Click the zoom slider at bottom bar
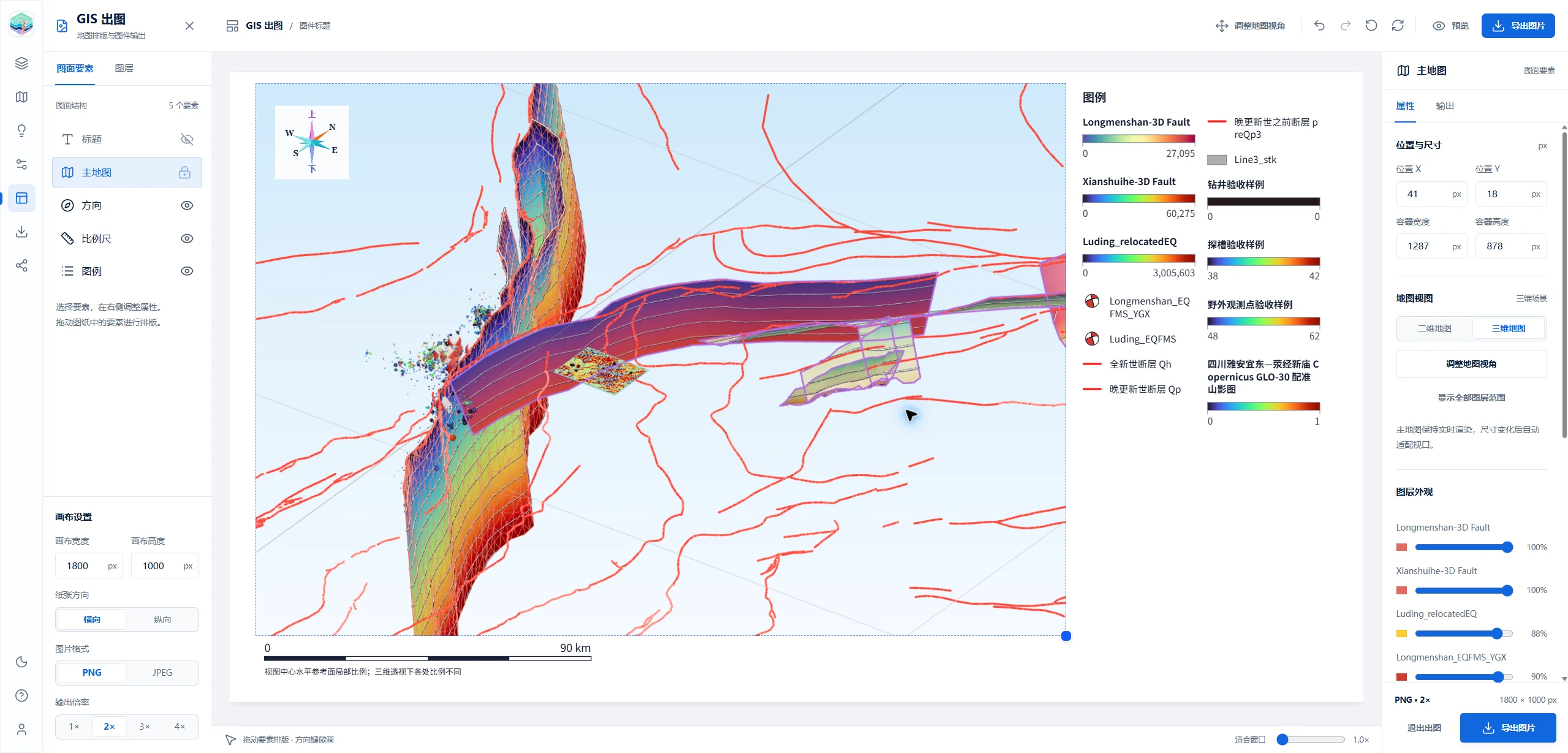 (1311, 740)
